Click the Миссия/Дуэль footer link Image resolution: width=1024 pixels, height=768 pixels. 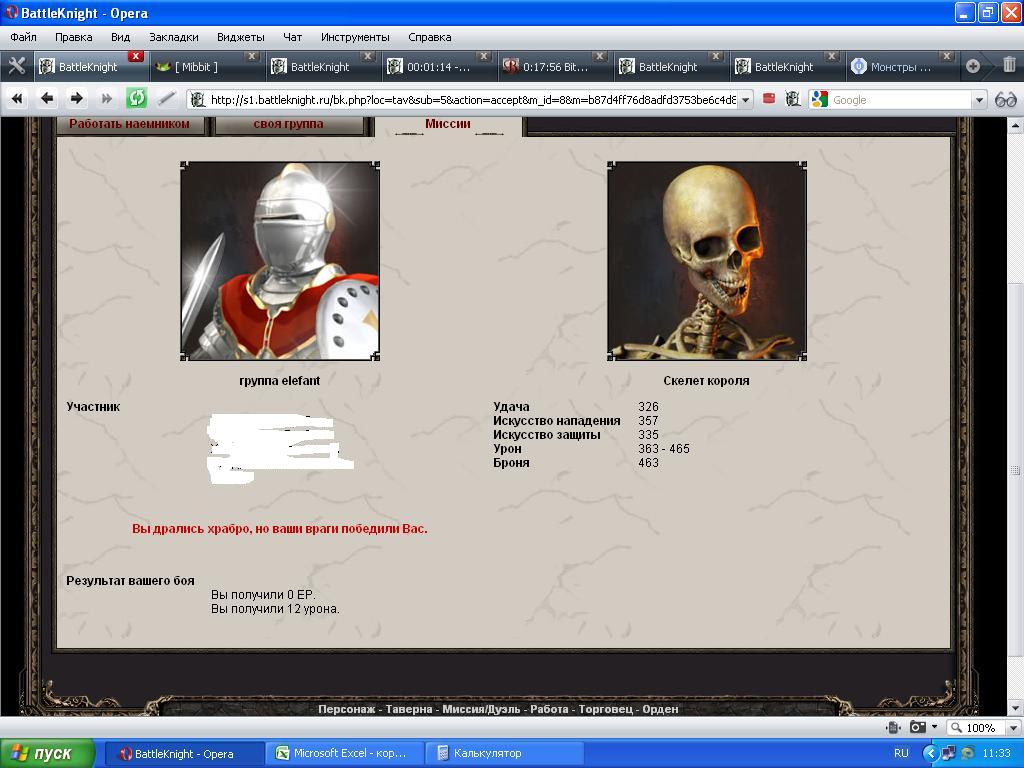481,709
